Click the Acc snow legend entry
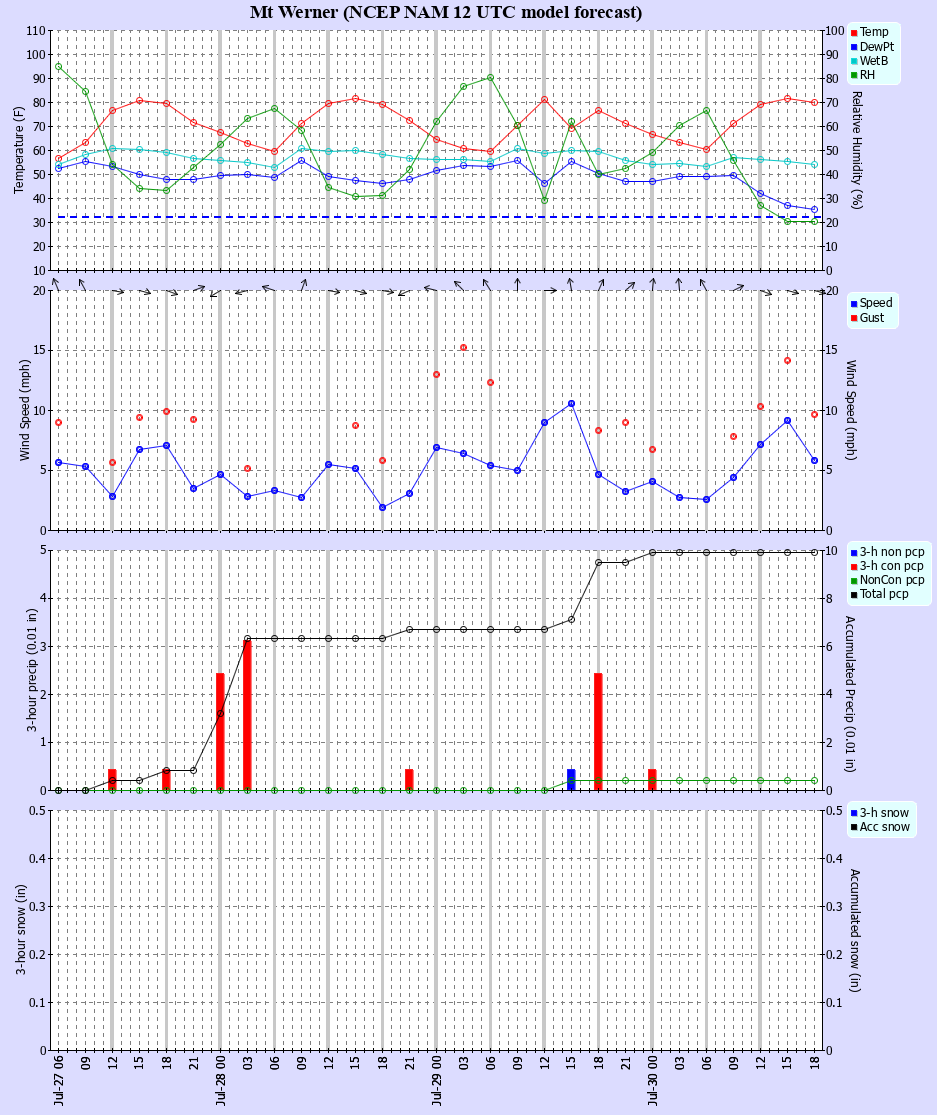This screenshot has width=937, height=1115. (x=880, y=827)
